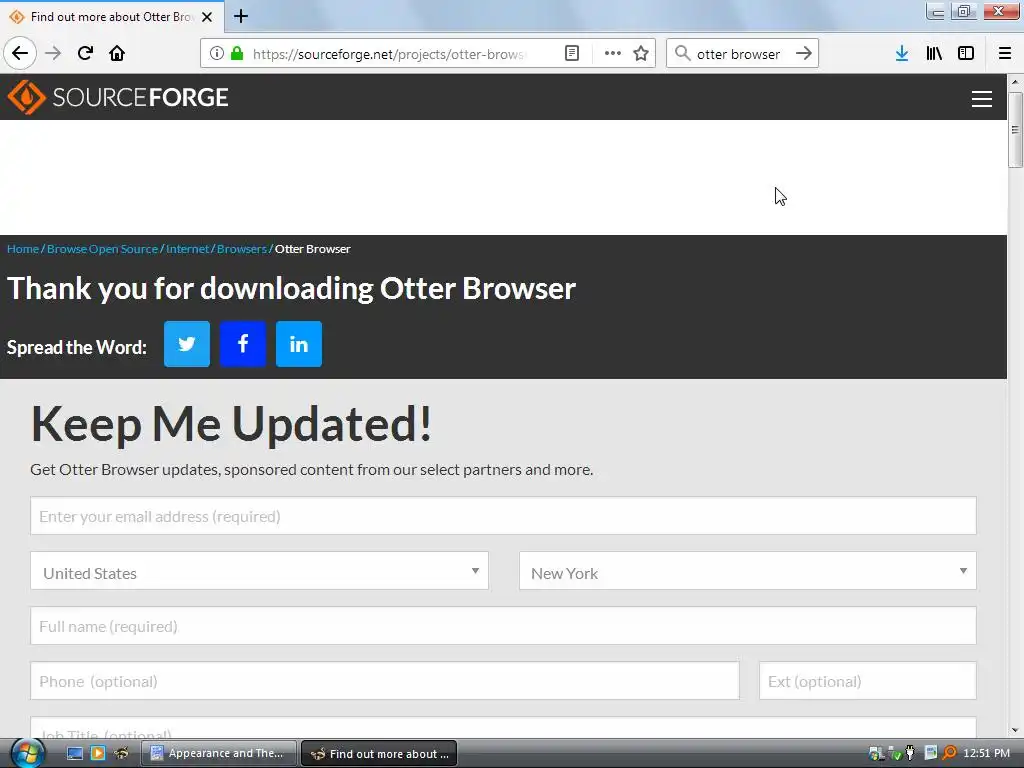Click the address bar URL
The image size is (1024, 768).
pos(389,54)
